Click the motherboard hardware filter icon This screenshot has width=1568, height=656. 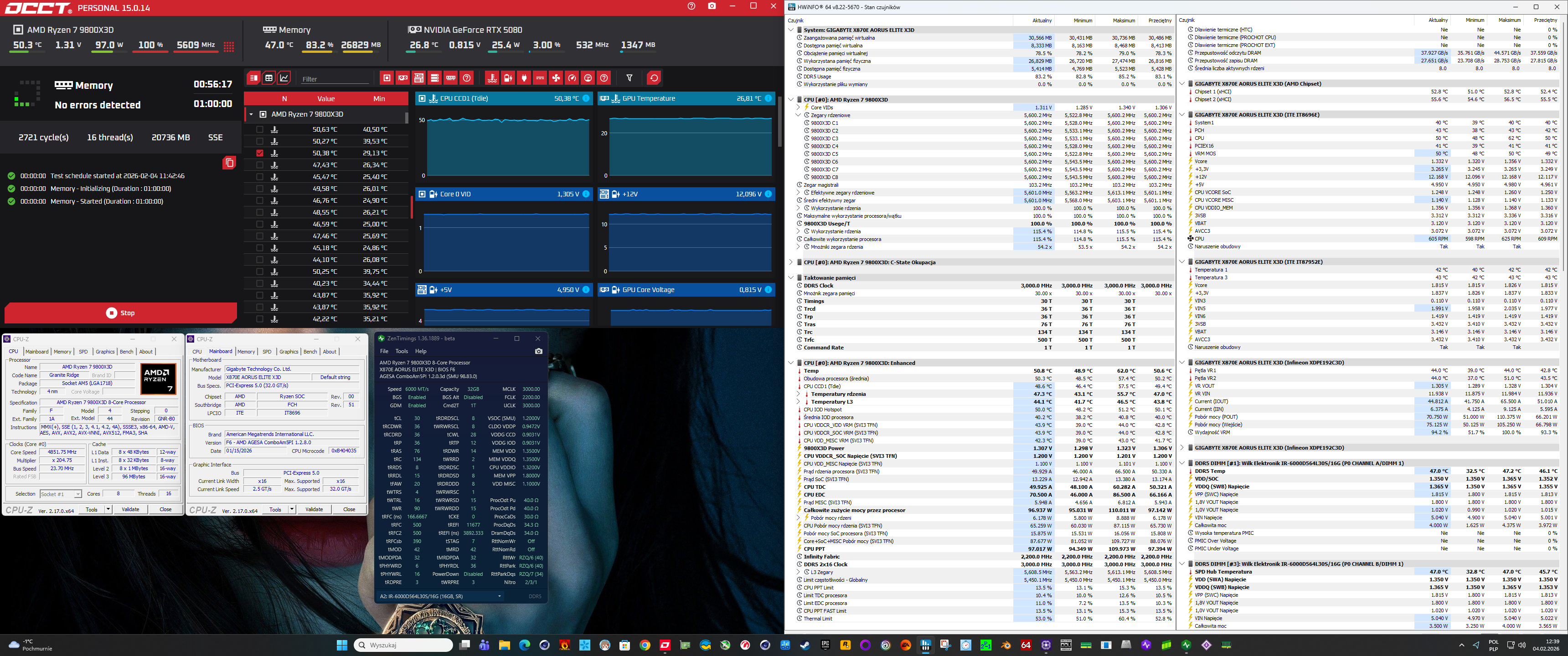click(419, 78)
